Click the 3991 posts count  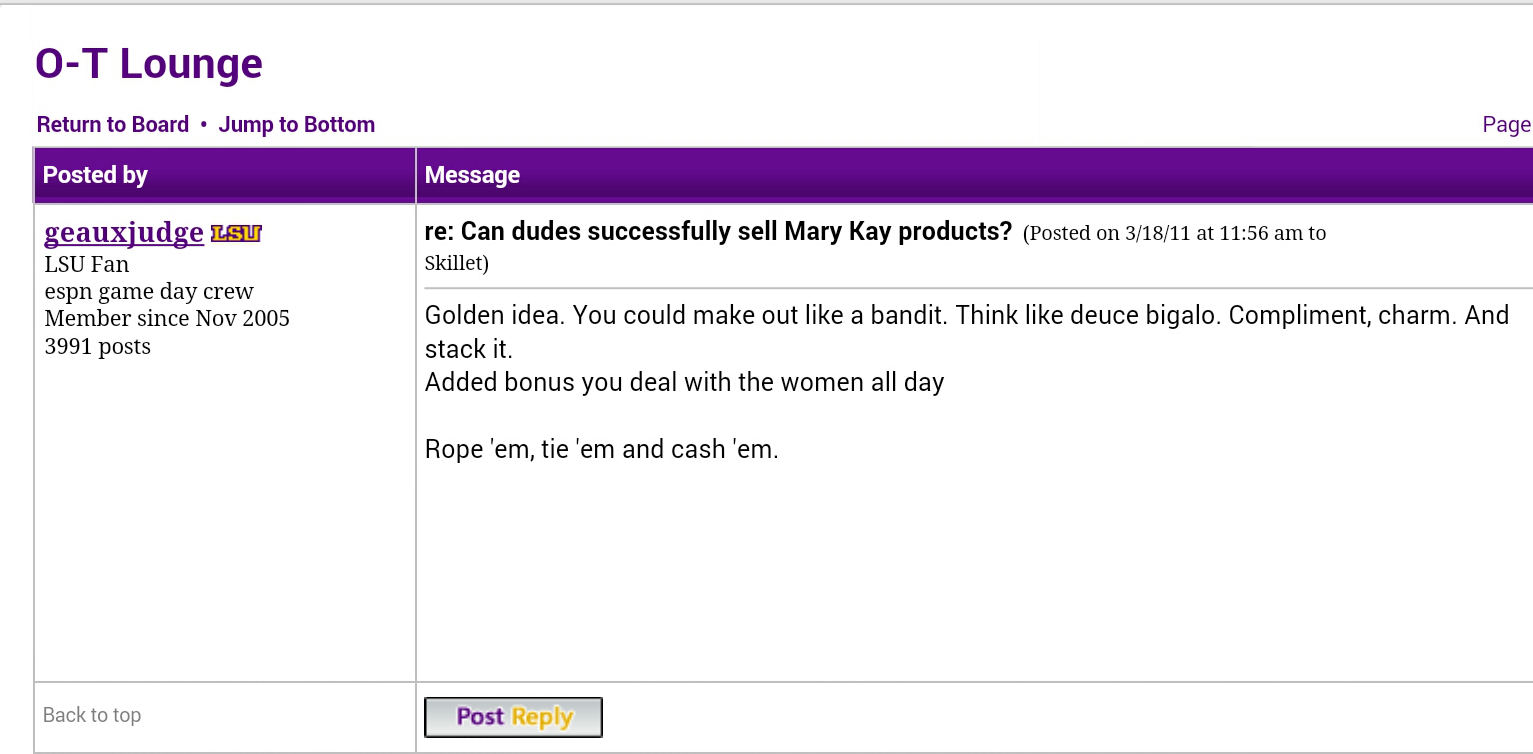click(98, 347)
